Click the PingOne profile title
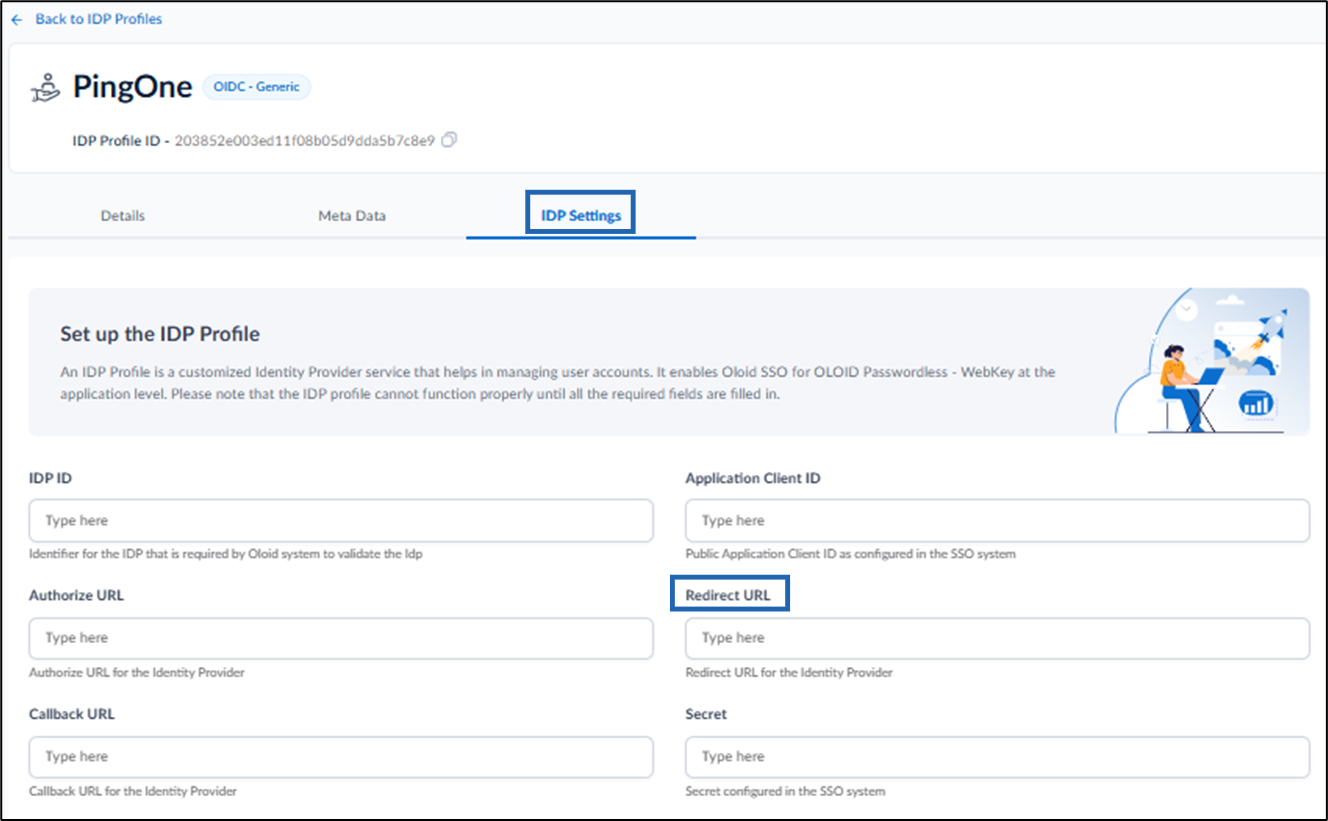Viewport: 1328px width, 821px height. [x=132, y=87]
